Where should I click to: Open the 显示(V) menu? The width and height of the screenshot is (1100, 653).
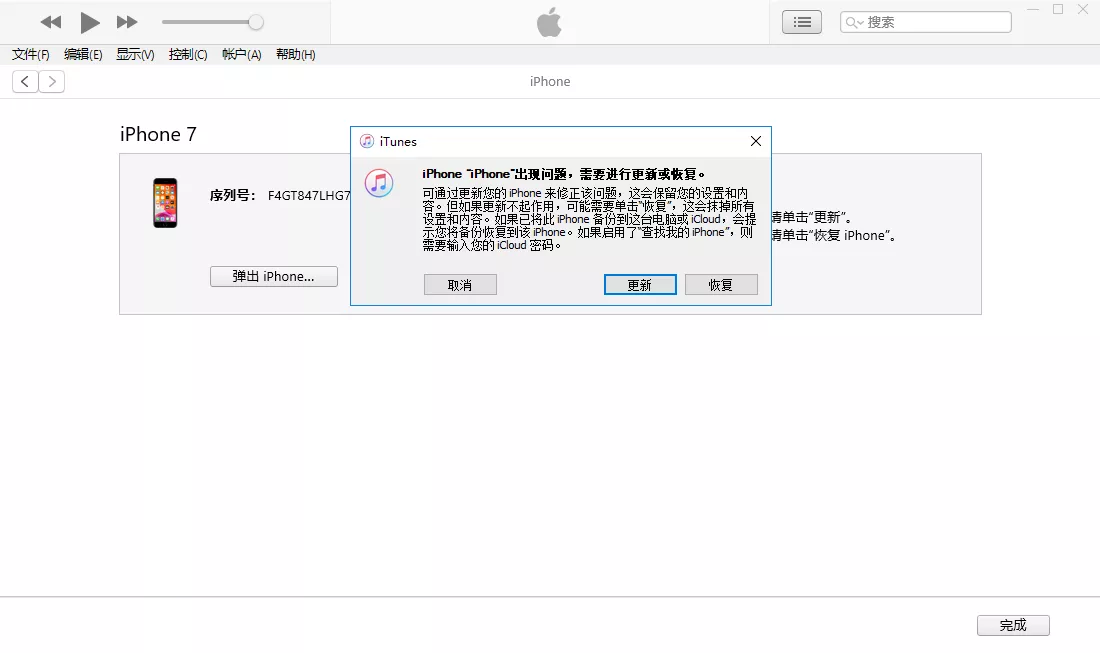tap(135, 55)
